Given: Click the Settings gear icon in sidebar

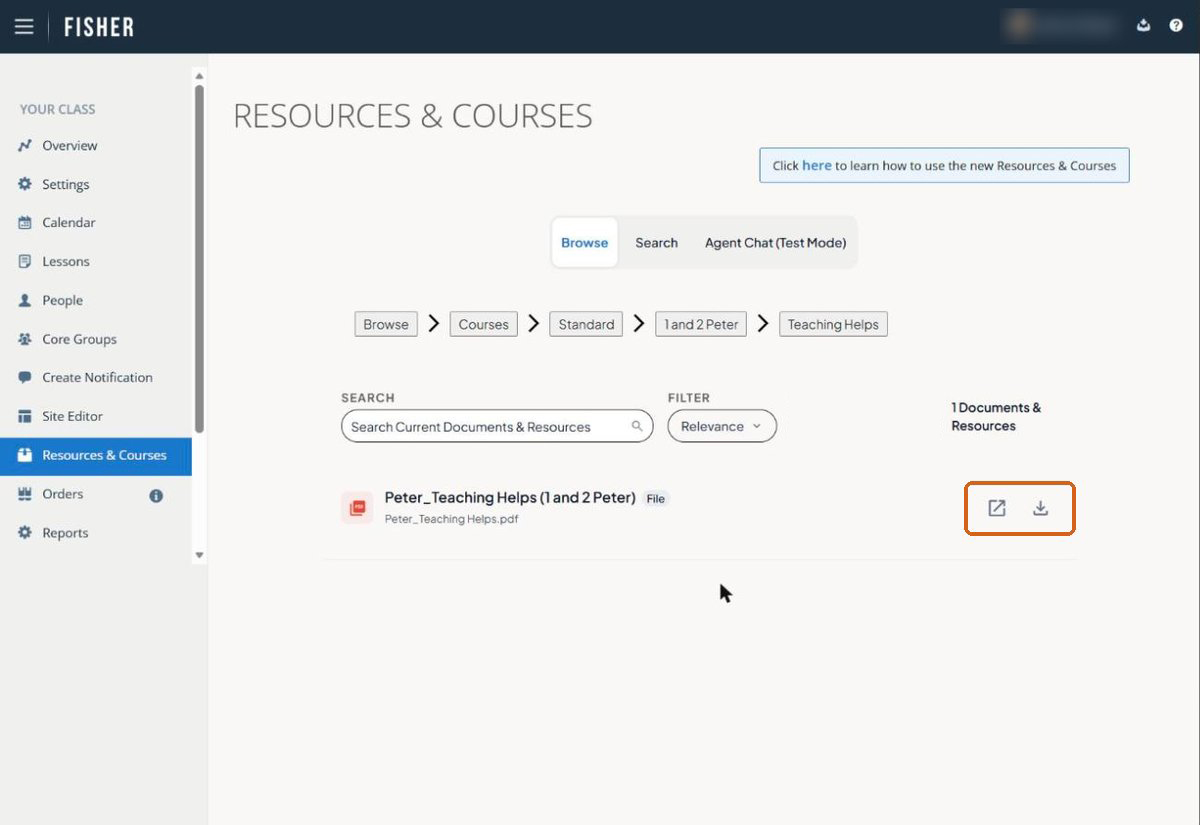Looking at the screenshot, I should [25, 184].
